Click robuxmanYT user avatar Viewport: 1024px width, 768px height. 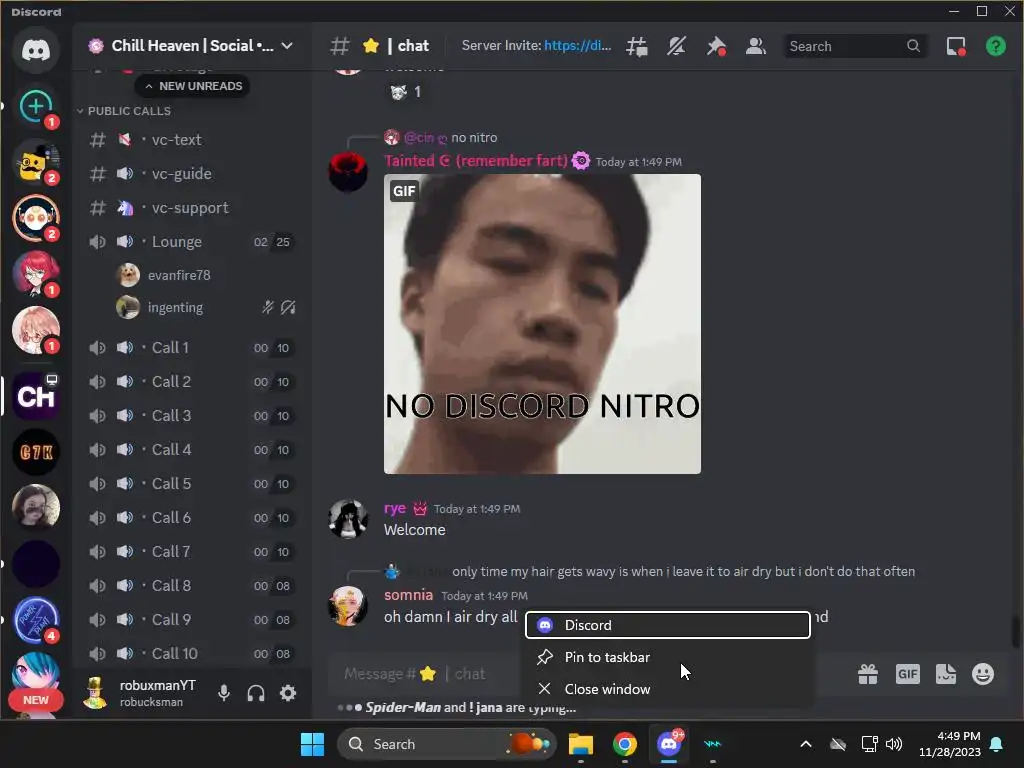pyautogui.click(x=95, y=693)
